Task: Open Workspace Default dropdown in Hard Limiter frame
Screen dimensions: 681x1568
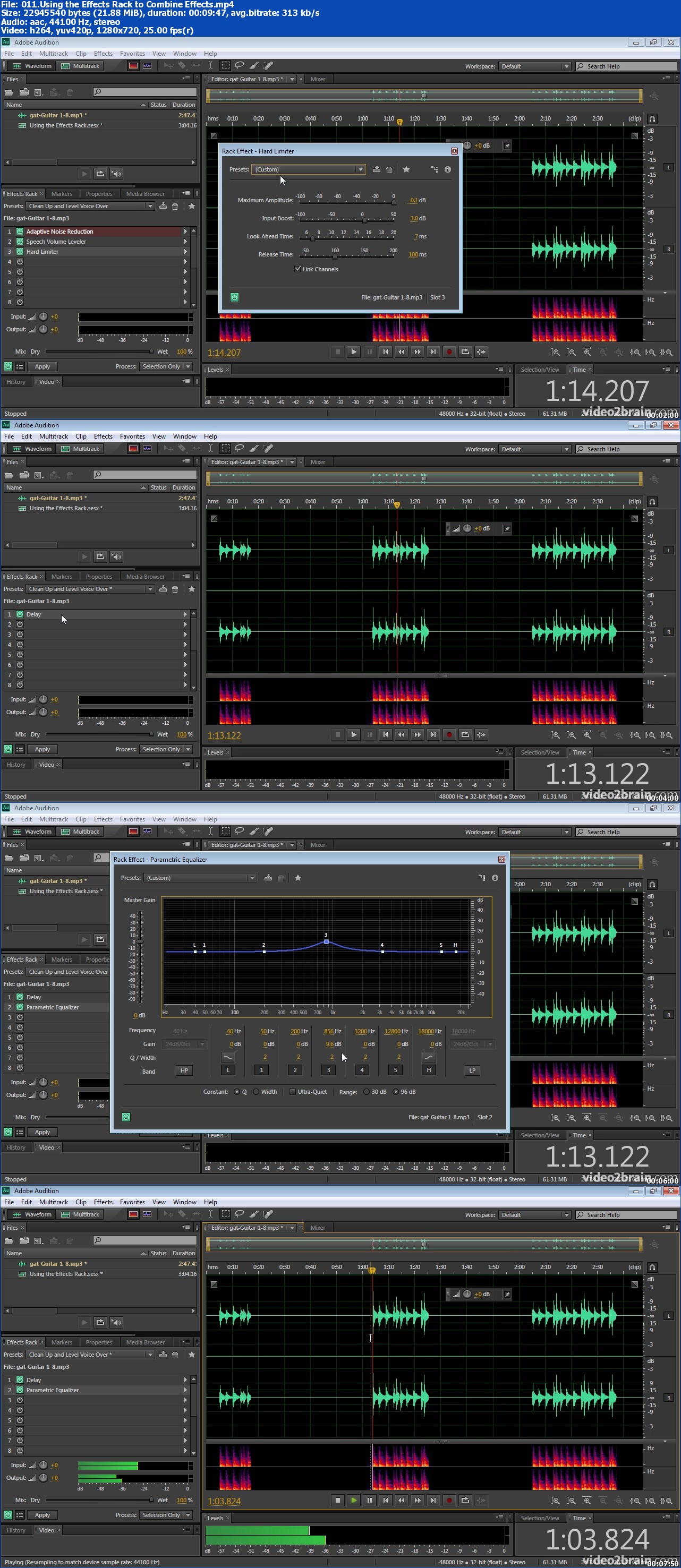Action: click(x=535, y=66)
